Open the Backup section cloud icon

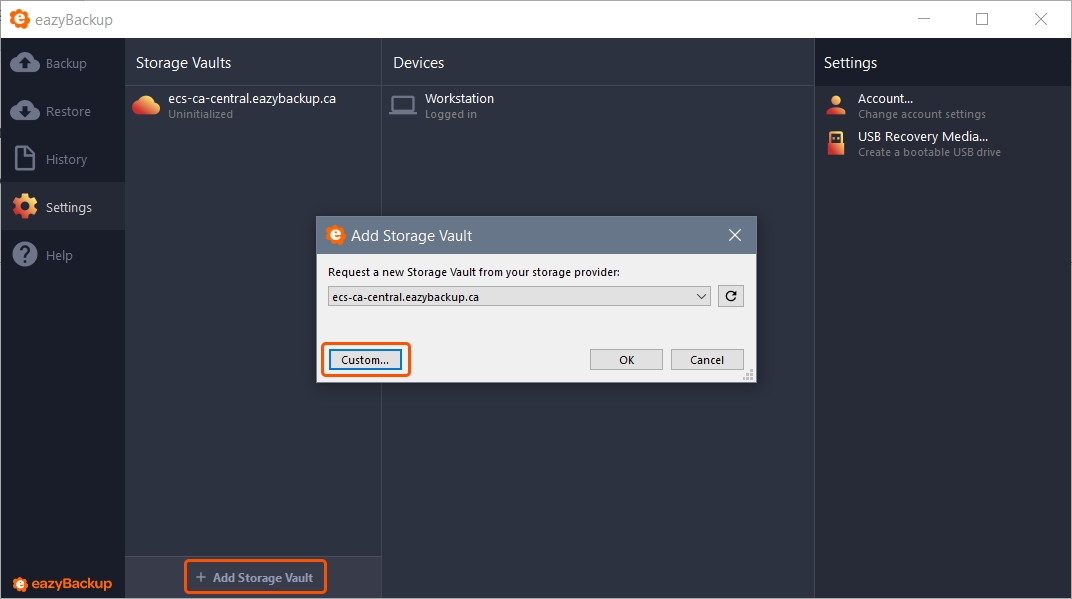coord(25,63)
